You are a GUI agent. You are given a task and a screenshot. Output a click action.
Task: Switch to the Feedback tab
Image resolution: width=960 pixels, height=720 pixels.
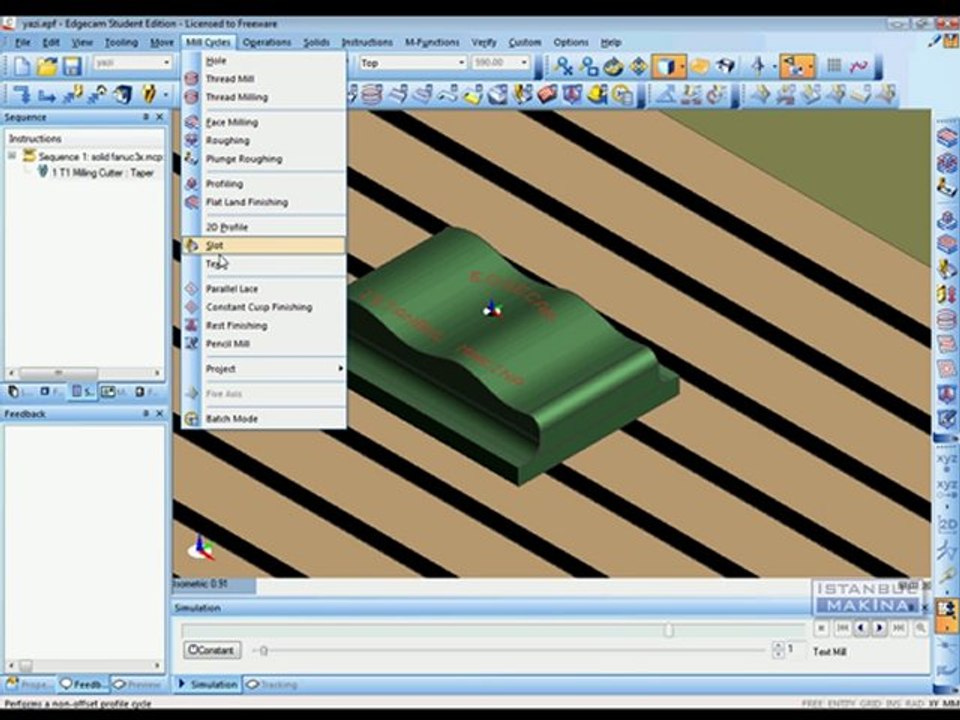82,684
